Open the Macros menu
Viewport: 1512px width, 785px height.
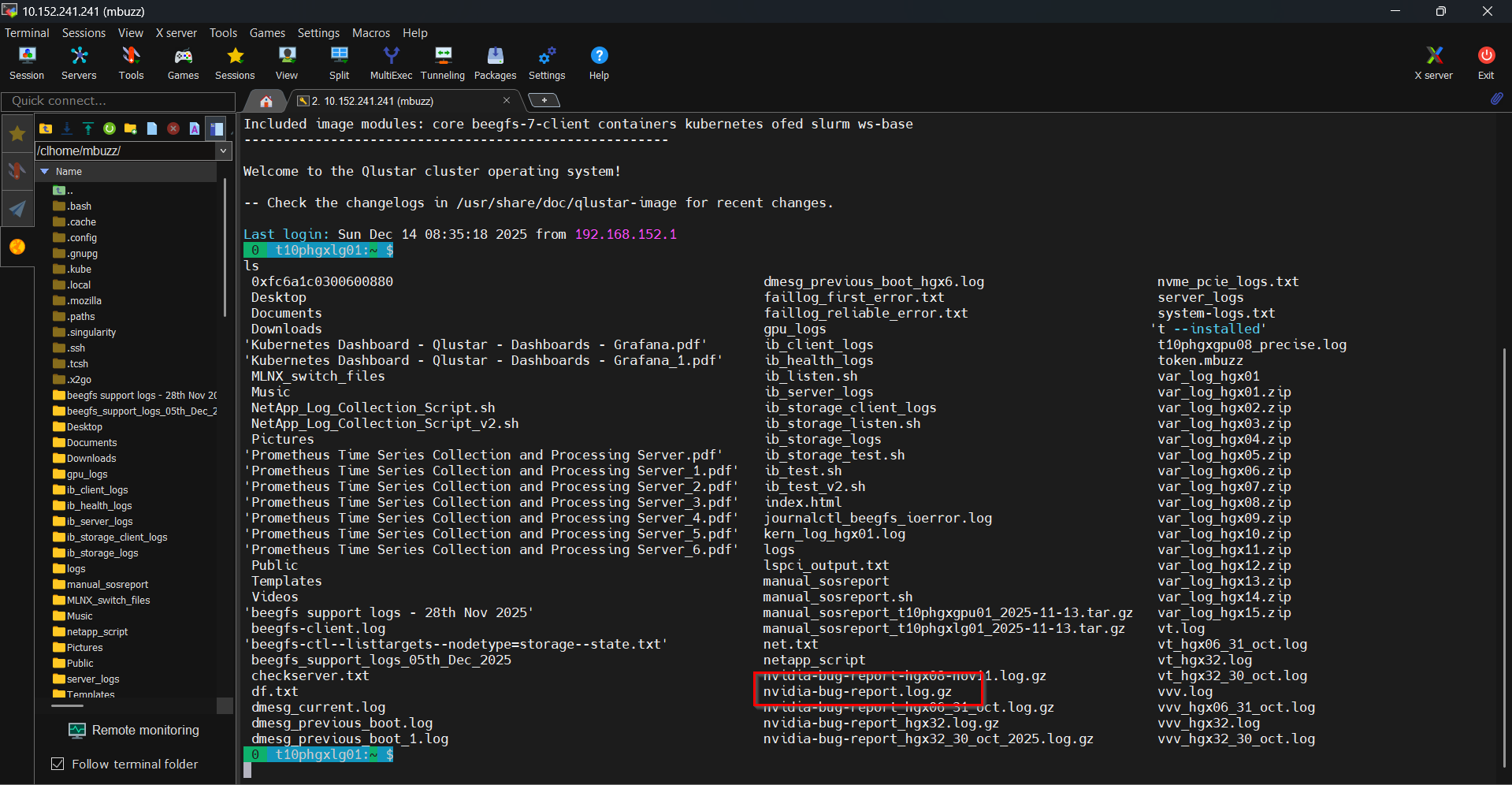370,33
